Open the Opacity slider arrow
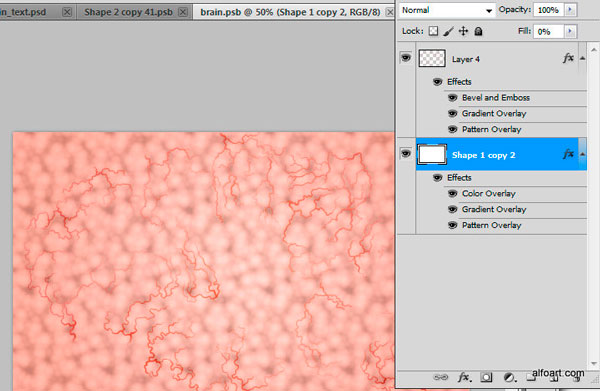The height and width of the screenshot is (391, 600). pyautogui.click(x=570, y=10)
